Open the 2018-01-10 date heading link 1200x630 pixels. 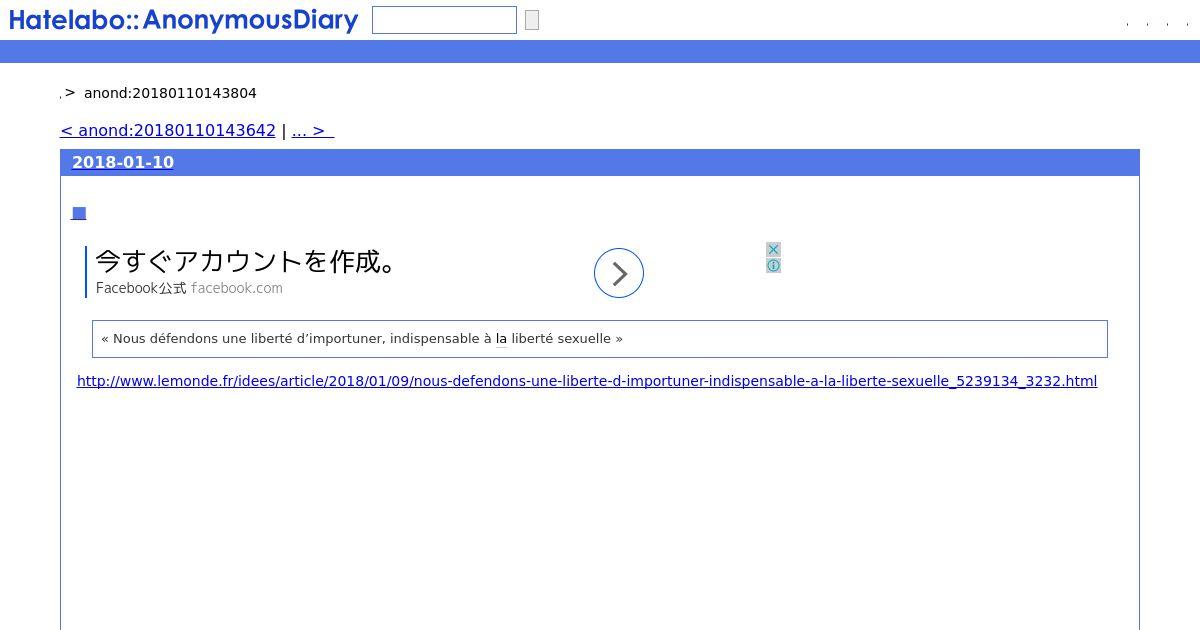[123, 163]
